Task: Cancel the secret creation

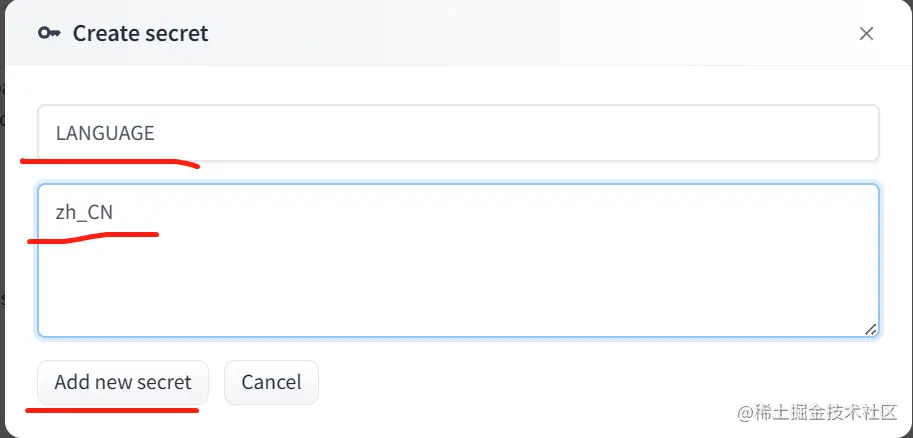Action: 271,382
